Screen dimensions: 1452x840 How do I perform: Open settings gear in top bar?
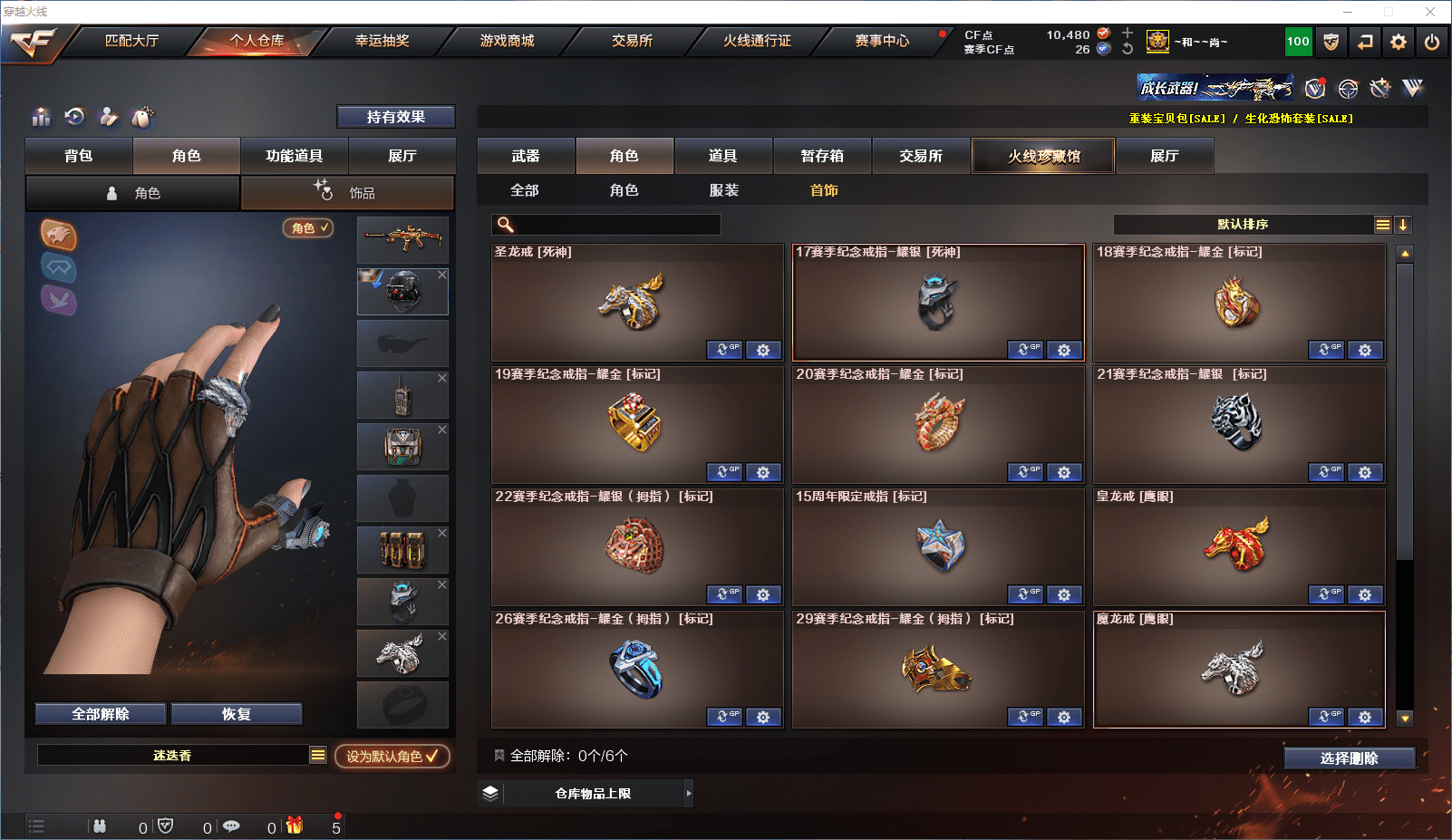tap(1399, 42)
